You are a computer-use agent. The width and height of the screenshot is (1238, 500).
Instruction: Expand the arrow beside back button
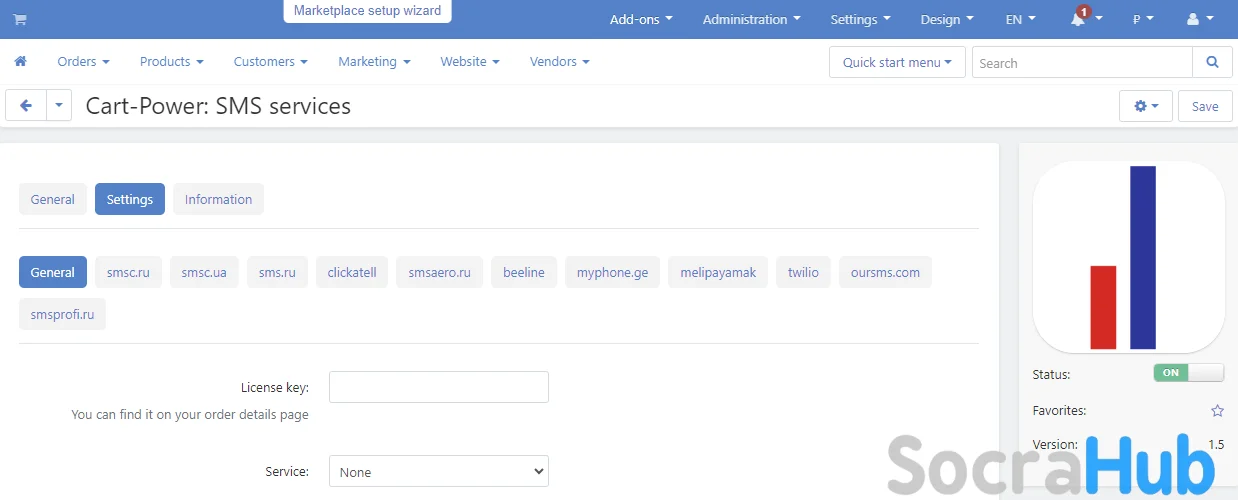click(59, 106)
